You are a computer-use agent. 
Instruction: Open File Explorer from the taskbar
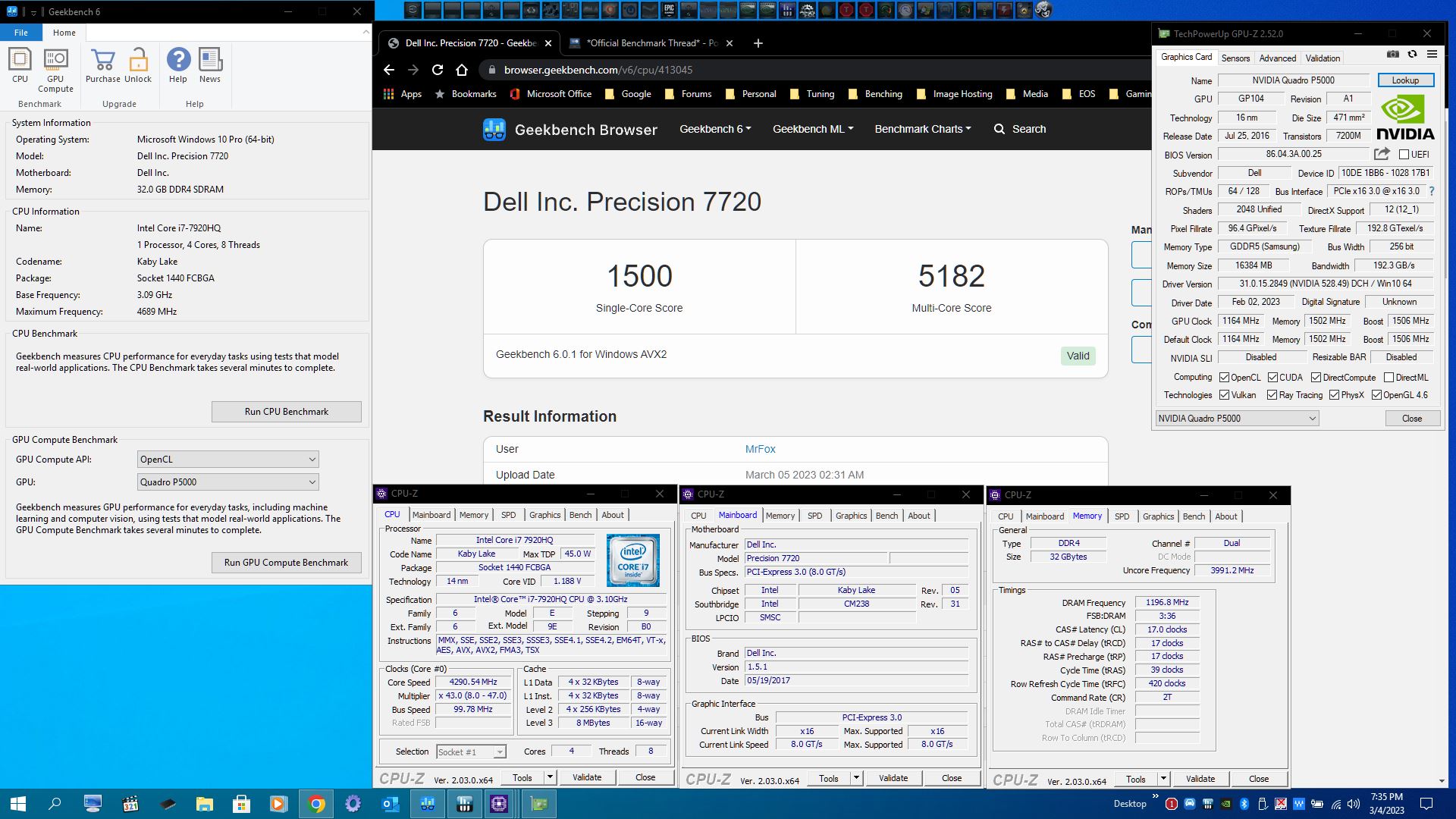pyautogui.click(x=205, y=804)
